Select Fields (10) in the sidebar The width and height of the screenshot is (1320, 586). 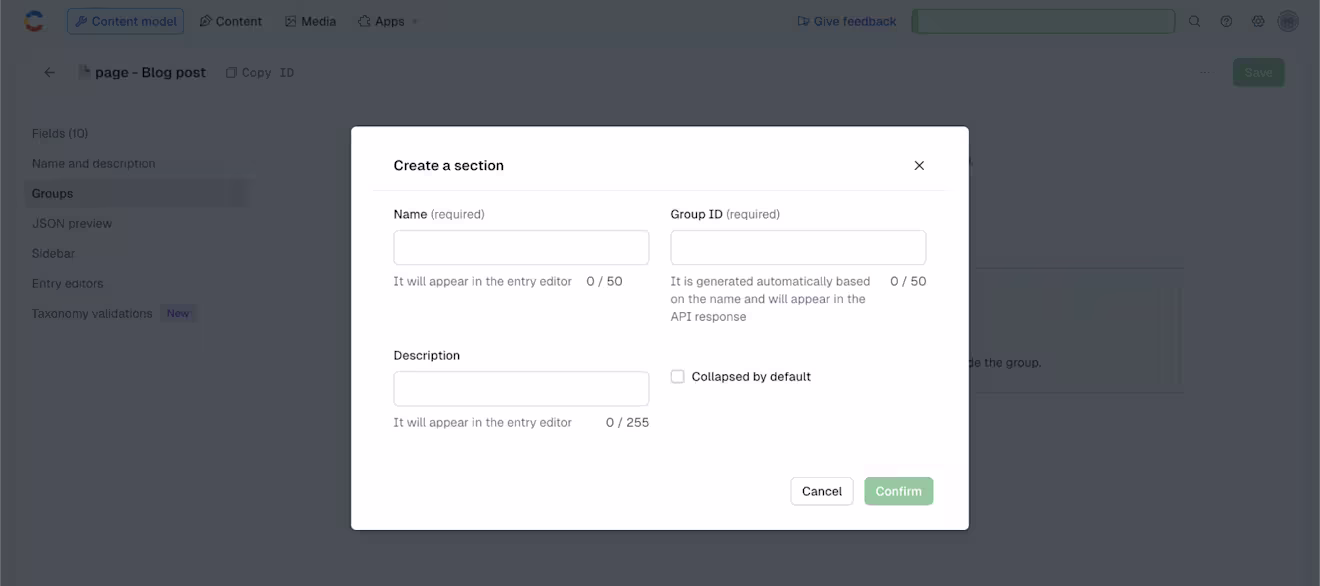[60, 133]
